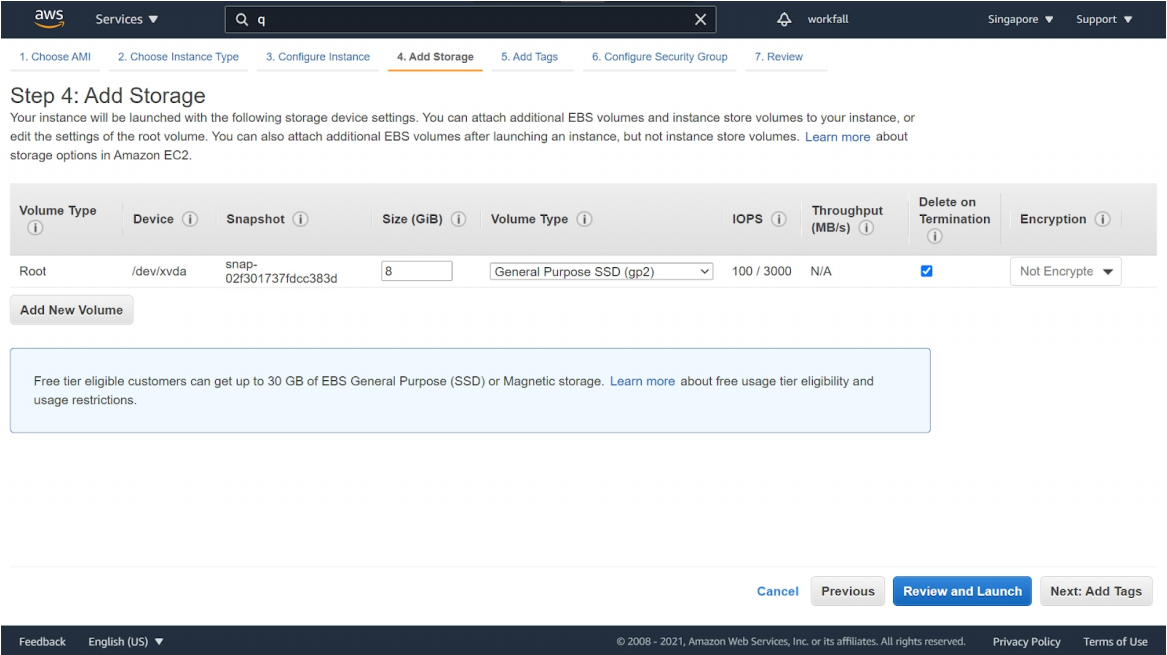1167x655 pixels.
Task: Expand the Services menu
Action: tap(126, 19)
